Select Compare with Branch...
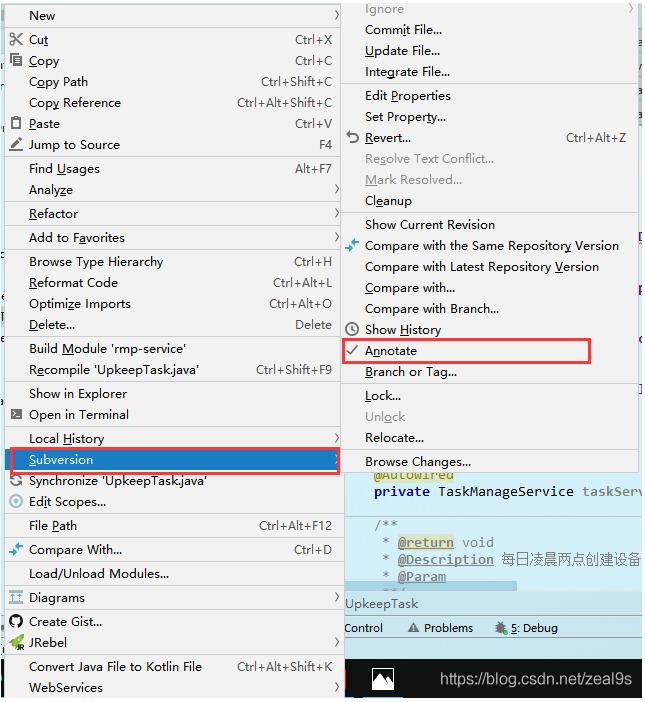The height and width of the screenshot is (702, 645). tap(490, 308)
